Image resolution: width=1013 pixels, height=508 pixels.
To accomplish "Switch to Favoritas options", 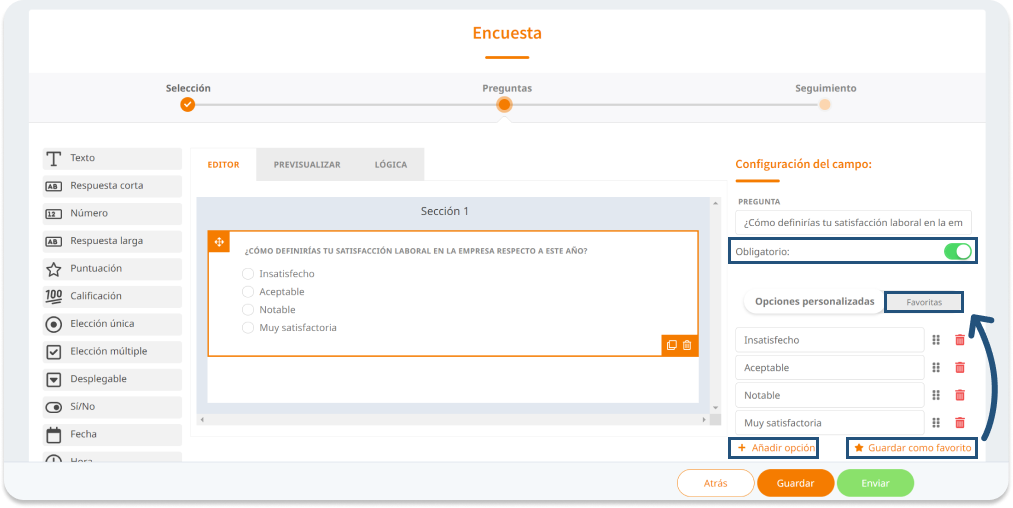I will tap(924, 302).
